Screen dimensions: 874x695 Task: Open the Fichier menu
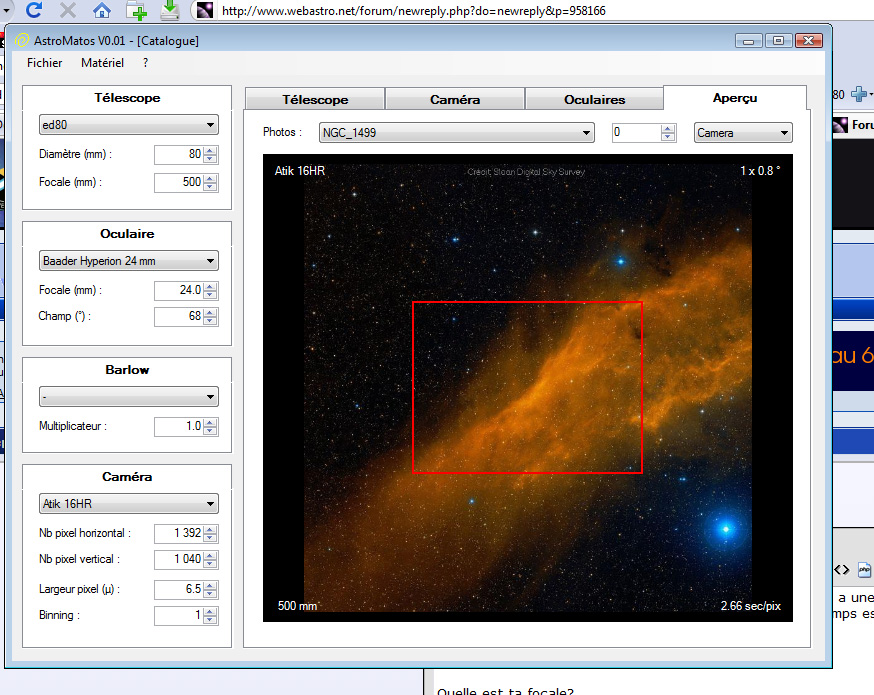45,63
